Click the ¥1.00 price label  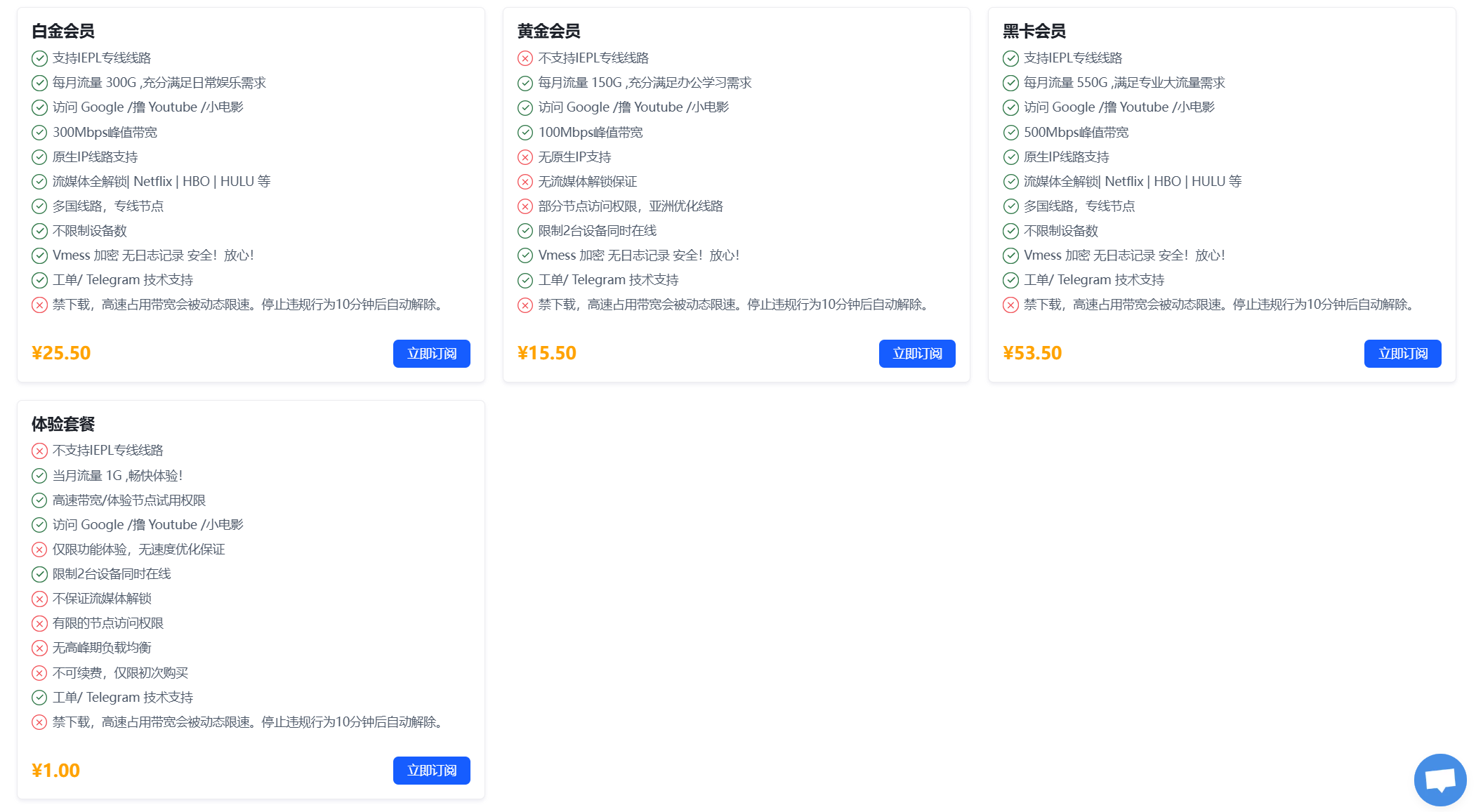[55, 770]
